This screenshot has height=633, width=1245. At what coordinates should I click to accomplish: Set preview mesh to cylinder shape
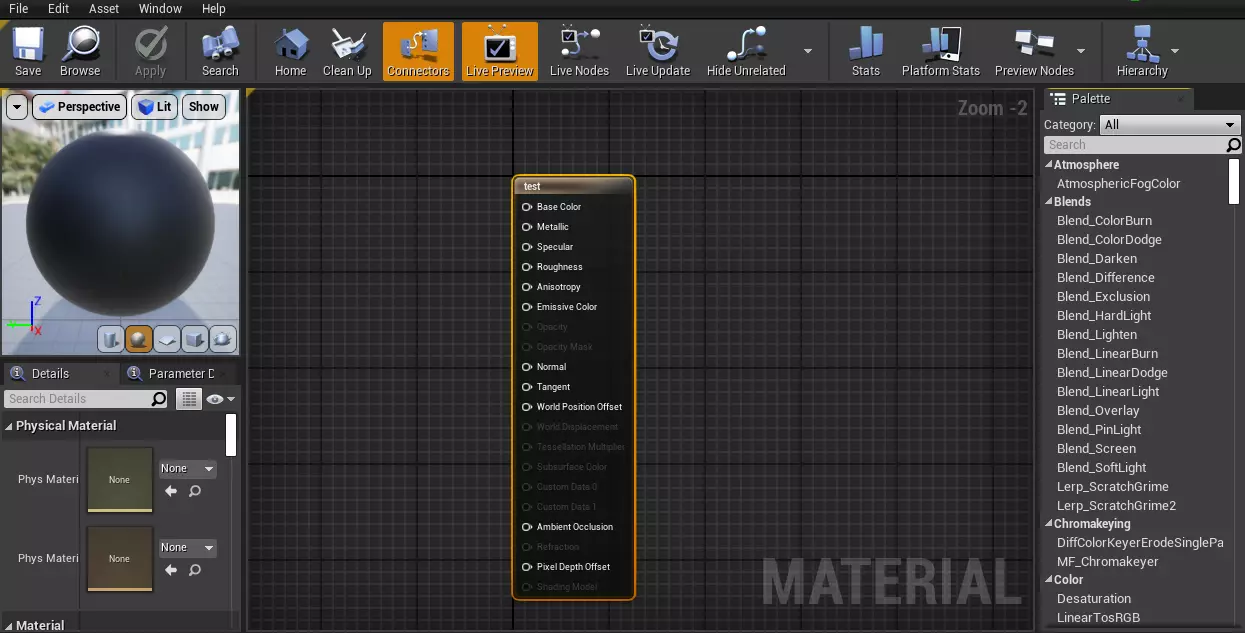110,340
